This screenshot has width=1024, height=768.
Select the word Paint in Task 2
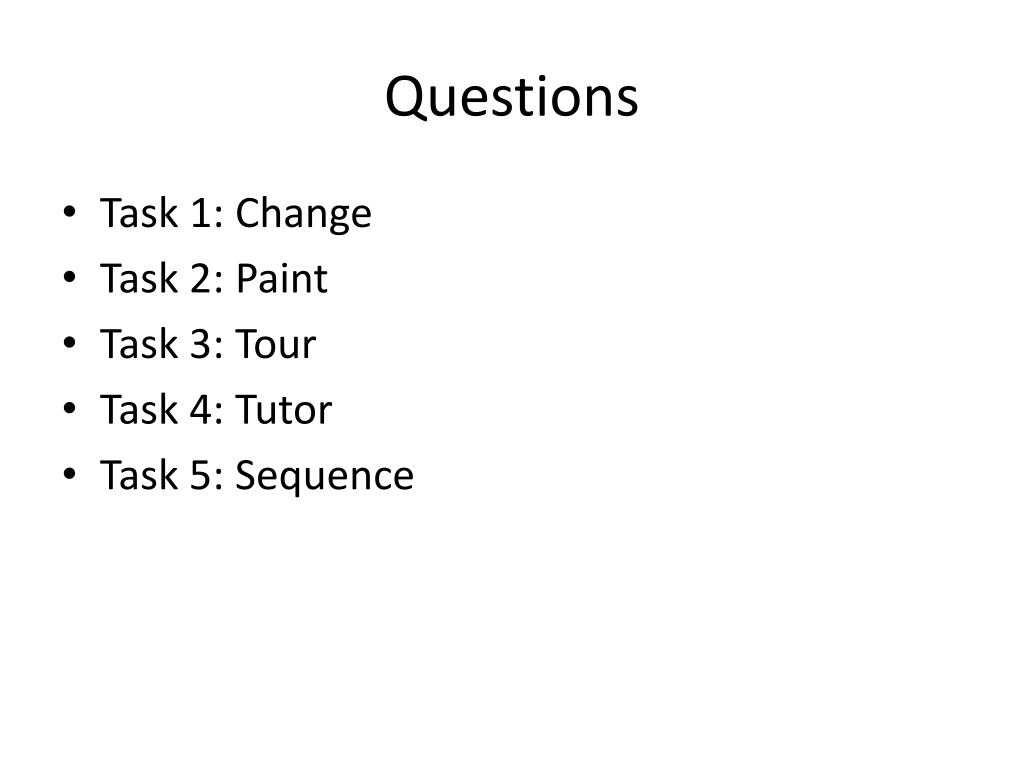281,278
